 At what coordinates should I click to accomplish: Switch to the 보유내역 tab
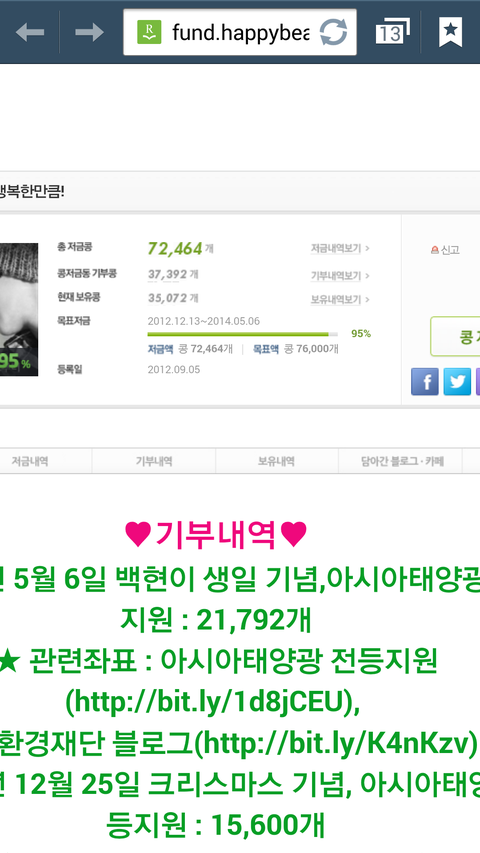[x=277, y=461]
